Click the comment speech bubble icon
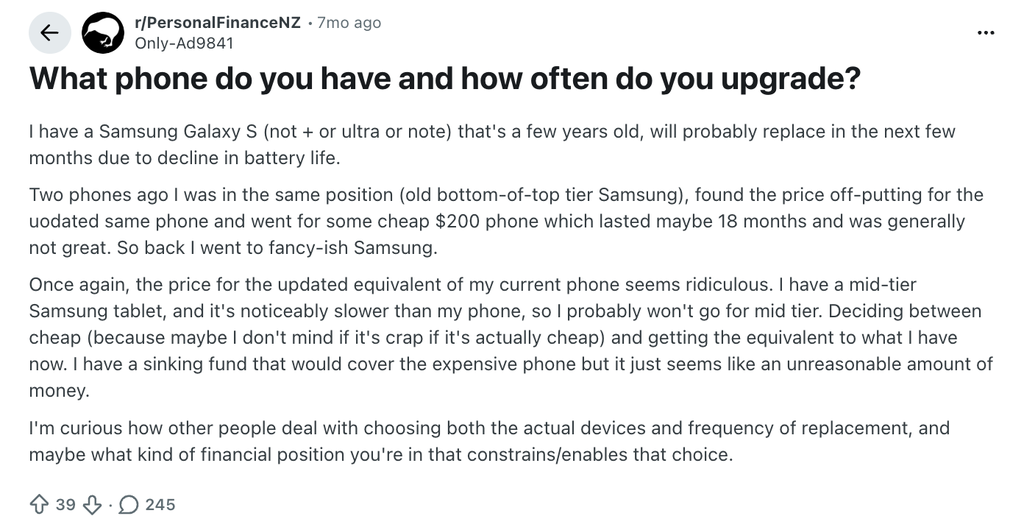 128,504
